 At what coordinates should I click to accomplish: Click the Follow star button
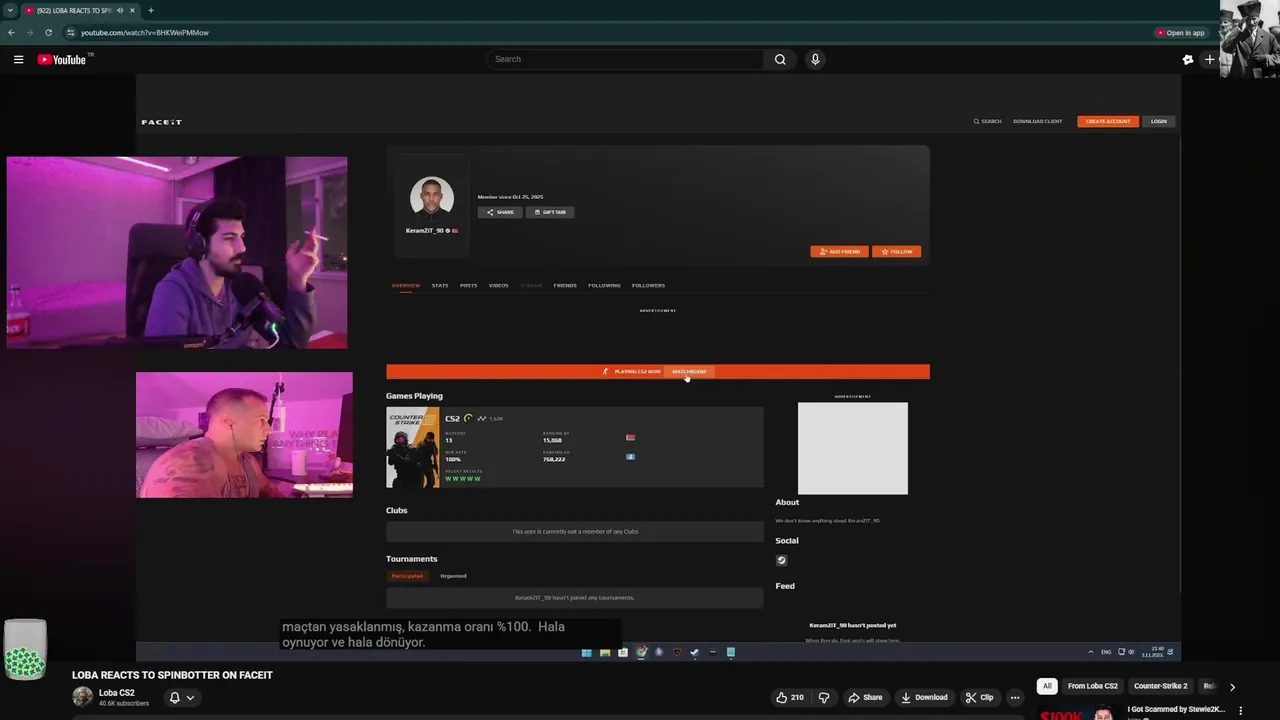click(896, 252)
